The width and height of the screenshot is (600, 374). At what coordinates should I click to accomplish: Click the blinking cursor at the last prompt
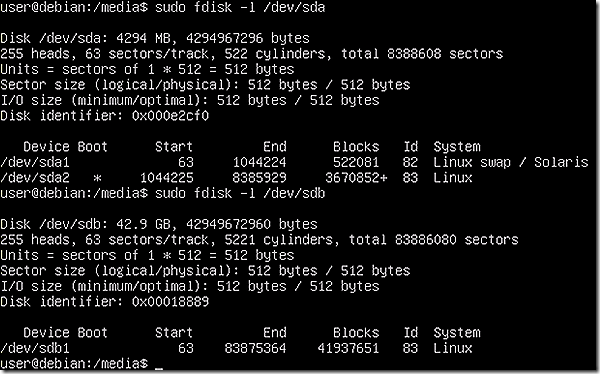tap(159, 369)
